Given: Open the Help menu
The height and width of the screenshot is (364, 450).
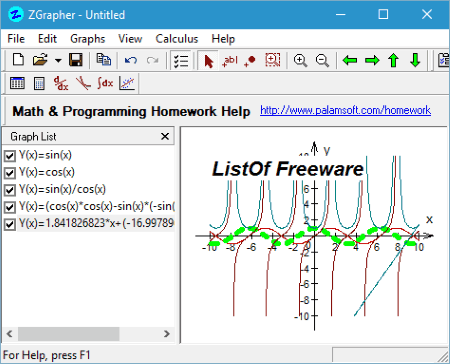Looking at the screenshot, I should click(x=223, y=39).
